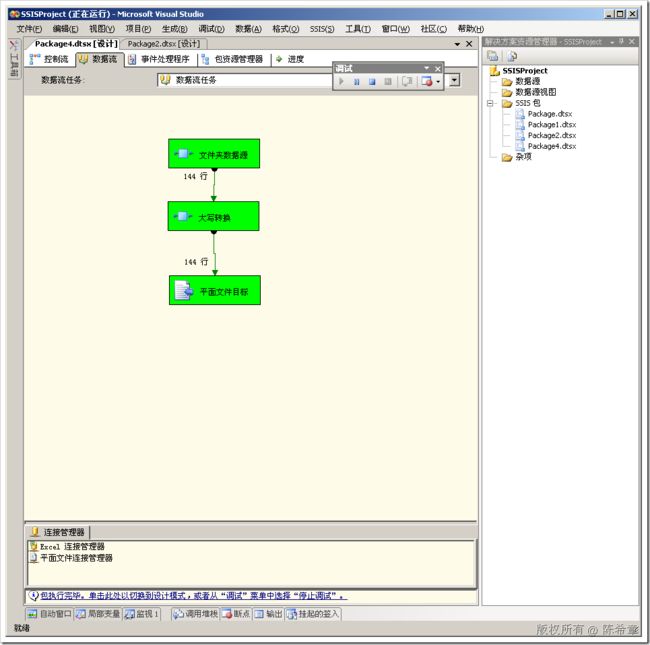This screenshot has height=645, width=650.
Task: Open the 数据(A) menu
Action: (x=248, y=29)
